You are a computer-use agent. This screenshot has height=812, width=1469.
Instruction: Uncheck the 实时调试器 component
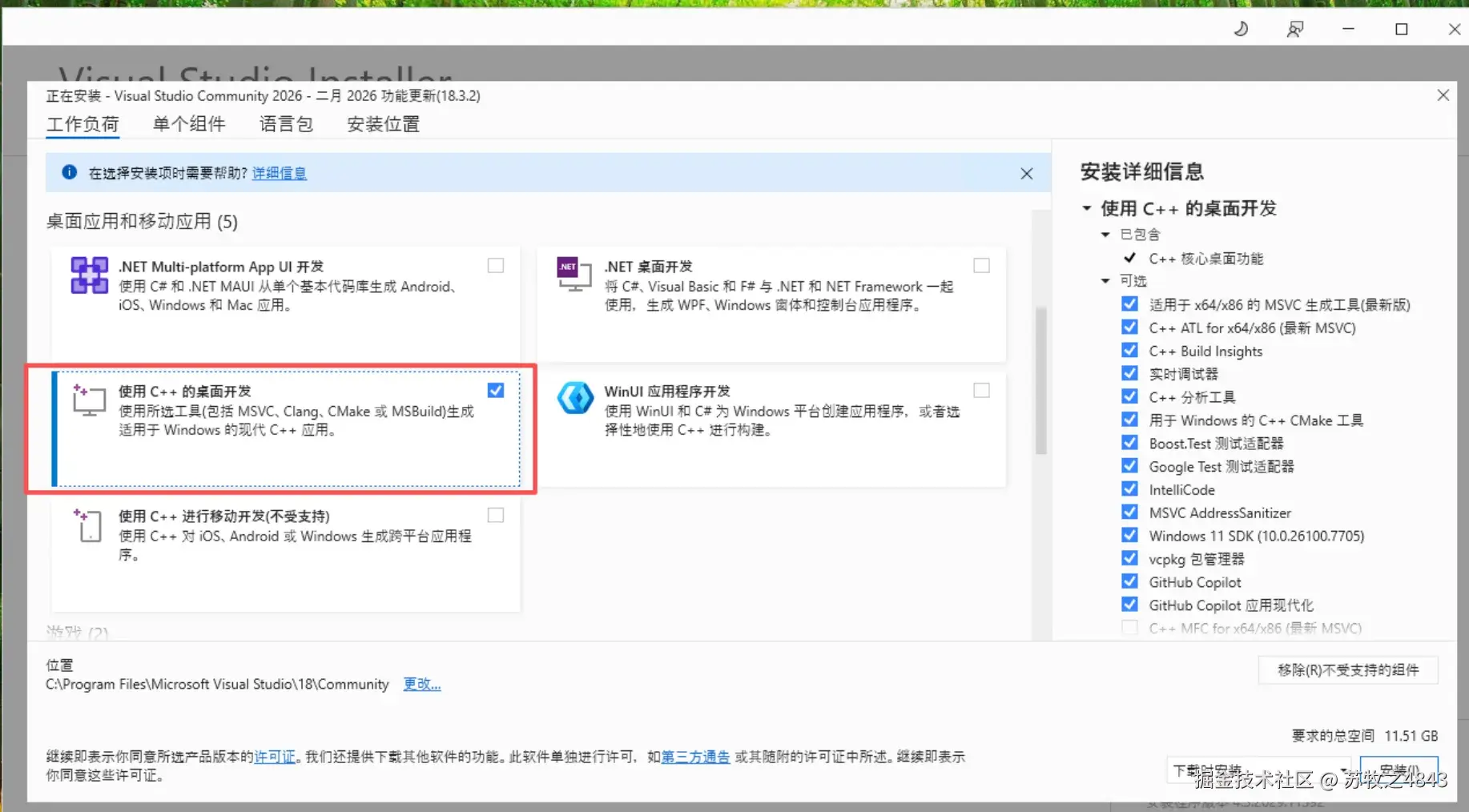pos(1129,373)
